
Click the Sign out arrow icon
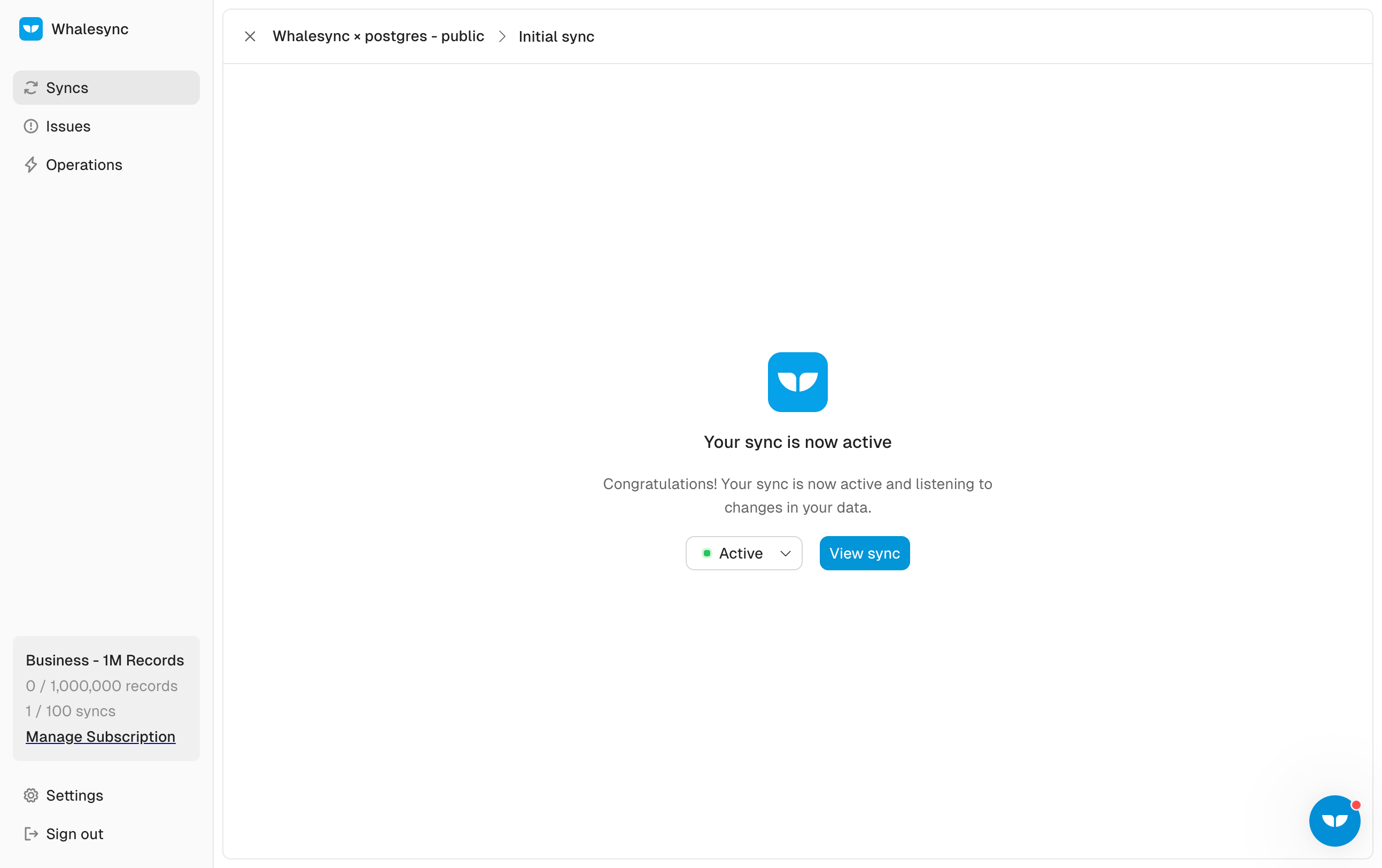(31, 834)
